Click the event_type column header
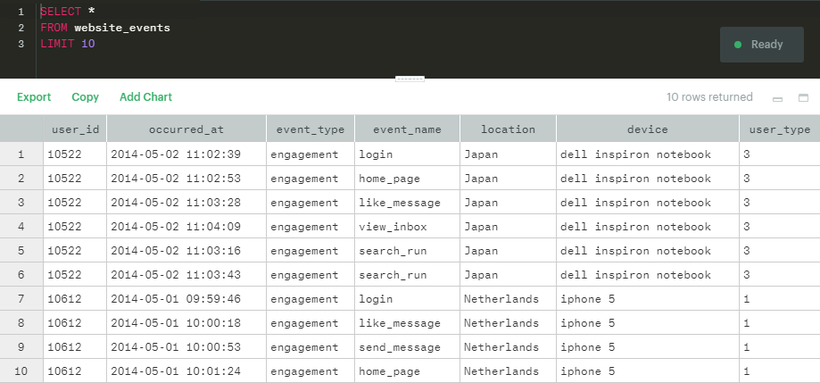Image resolution: width=820 pixels, height=383 pixels. [x=310, y=129]
